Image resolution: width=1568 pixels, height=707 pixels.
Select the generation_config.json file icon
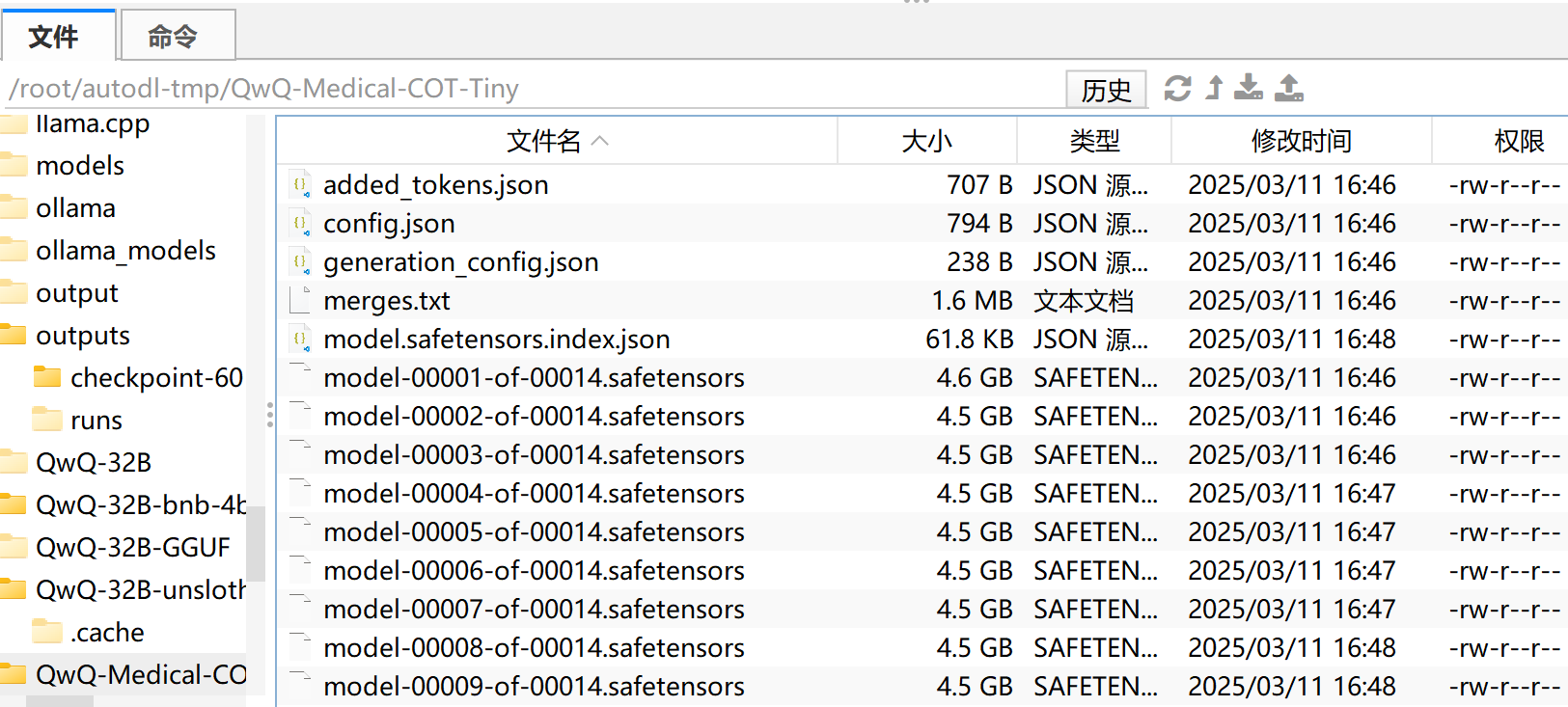(x=300, y=261)
